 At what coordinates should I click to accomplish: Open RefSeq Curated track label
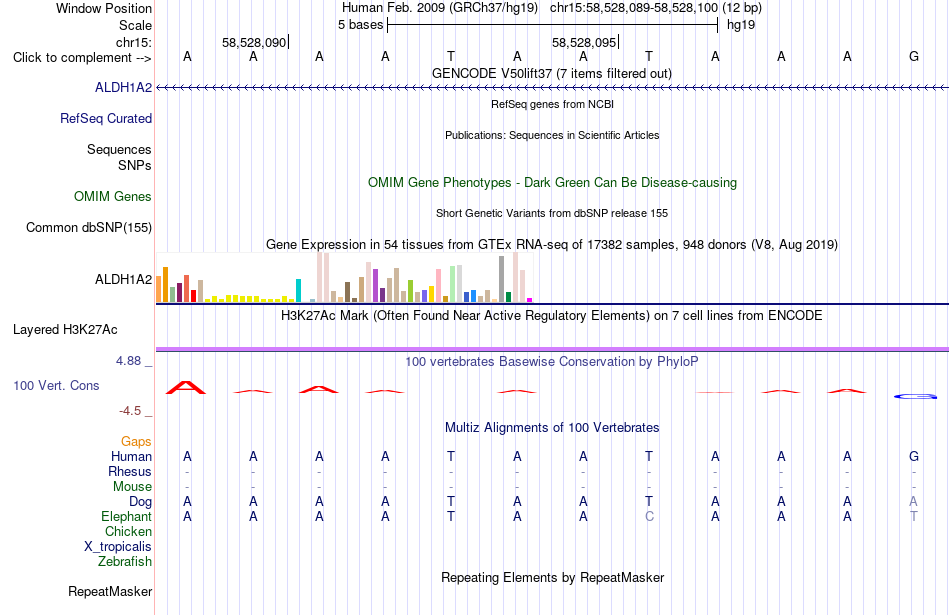tap(106, 119)
